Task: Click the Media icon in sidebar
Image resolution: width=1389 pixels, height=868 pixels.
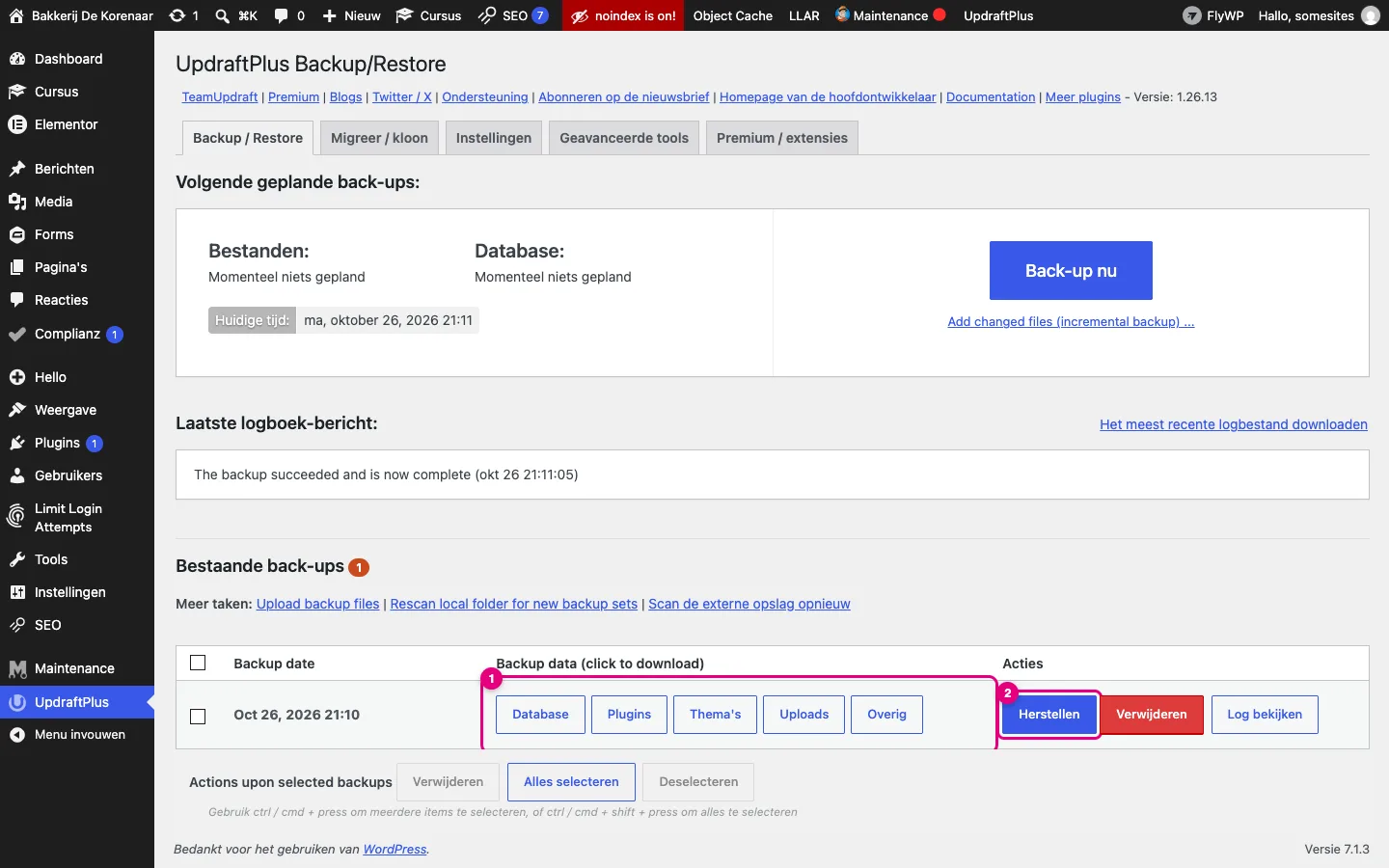Action: 17,202
